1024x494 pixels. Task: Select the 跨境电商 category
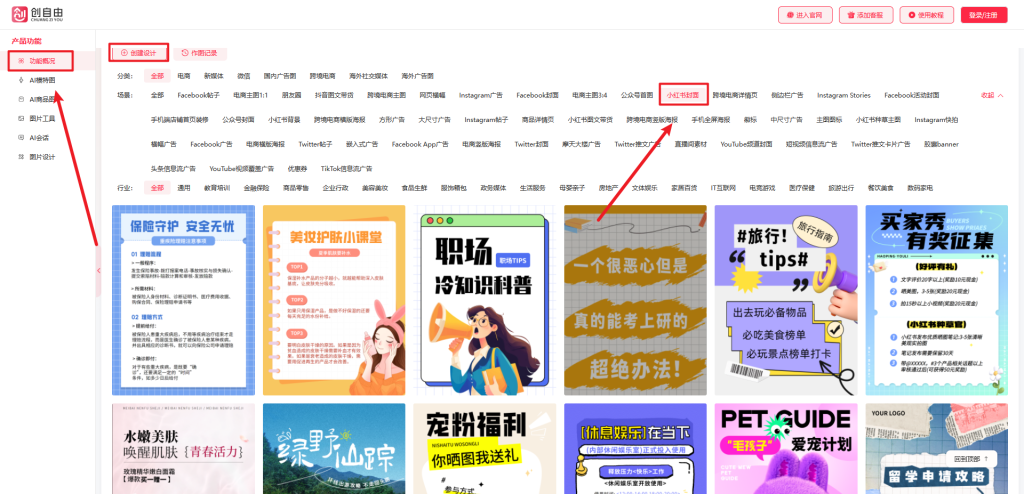click(x=322, y=76)
